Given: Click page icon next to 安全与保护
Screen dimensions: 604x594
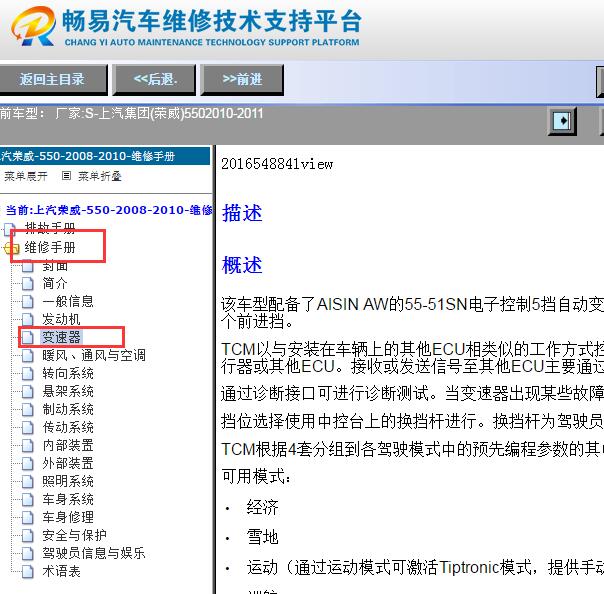Looking at the screenshot, I should (x=27, y=535).
